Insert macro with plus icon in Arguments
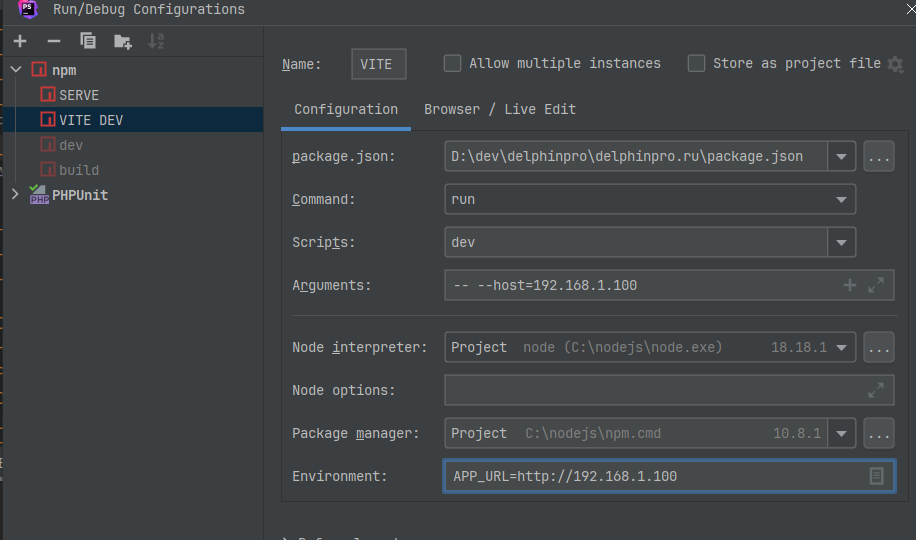 coord(850,285)
